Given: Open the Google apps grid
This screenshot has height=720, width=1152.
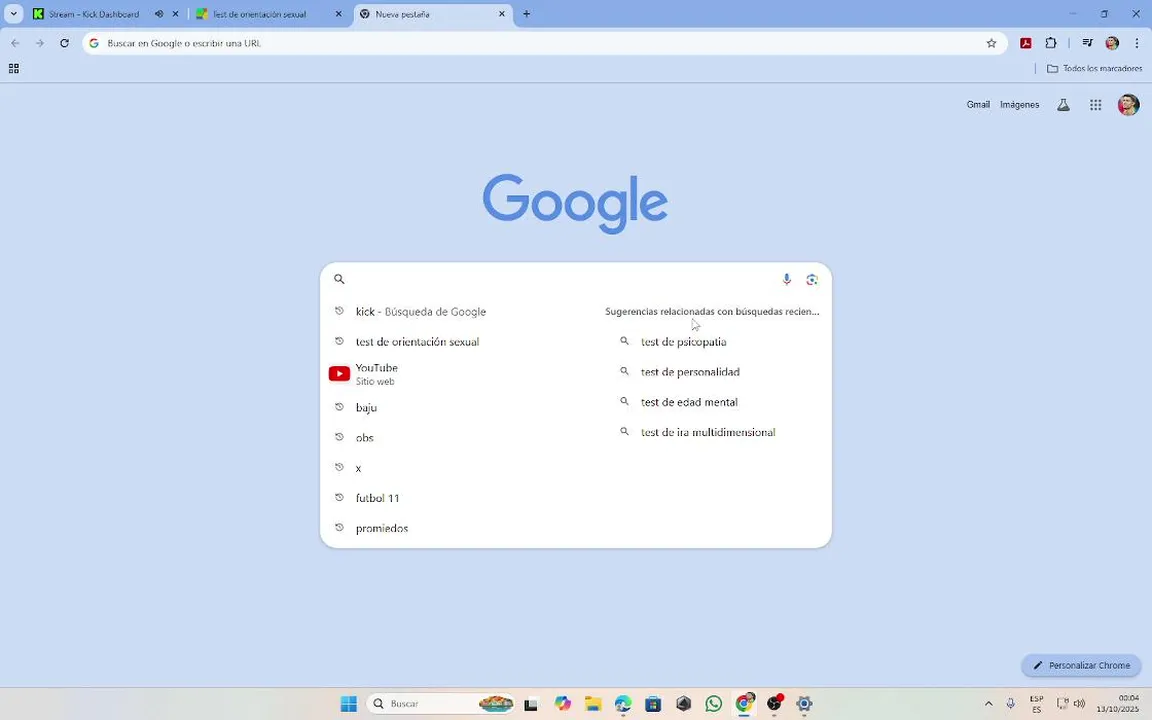Looking at the screenshot, I should tap(1095, 105).
